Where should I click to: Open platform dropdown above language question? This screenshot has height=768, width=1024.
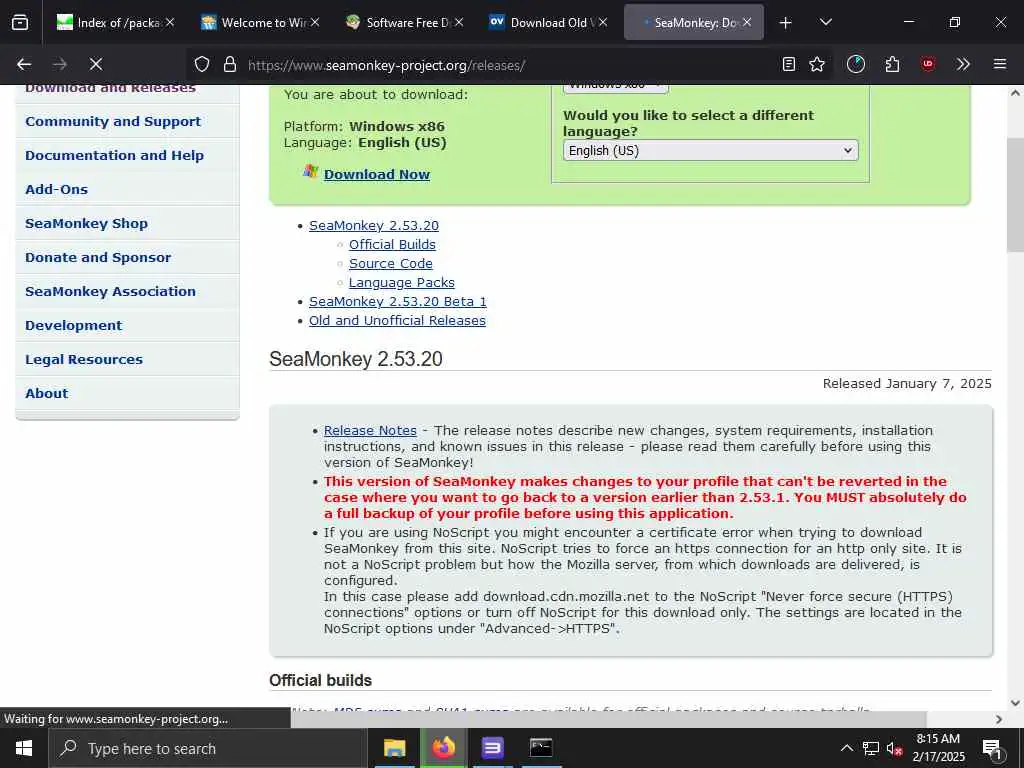(x=615, y=88)
